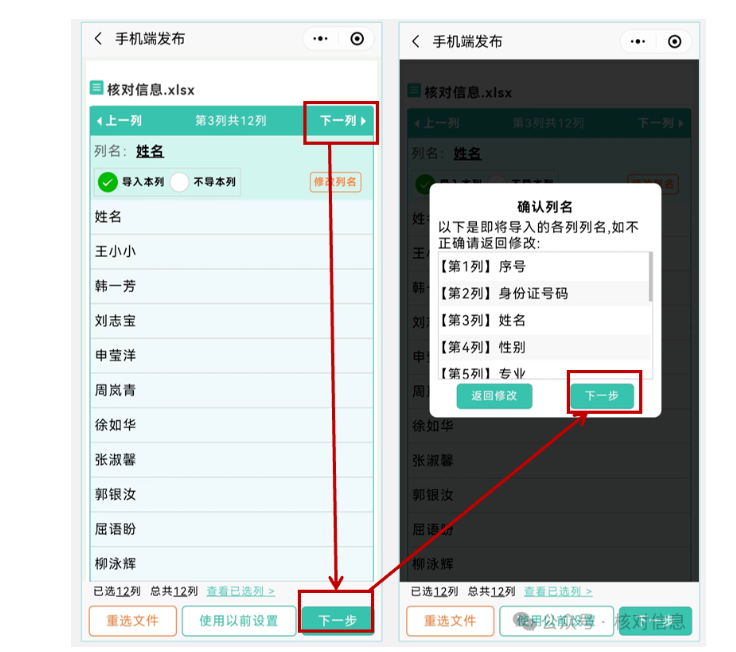
Task: Open the left phone's three-dot more menu
Action: pyautogui.click(x=321, y=38)
